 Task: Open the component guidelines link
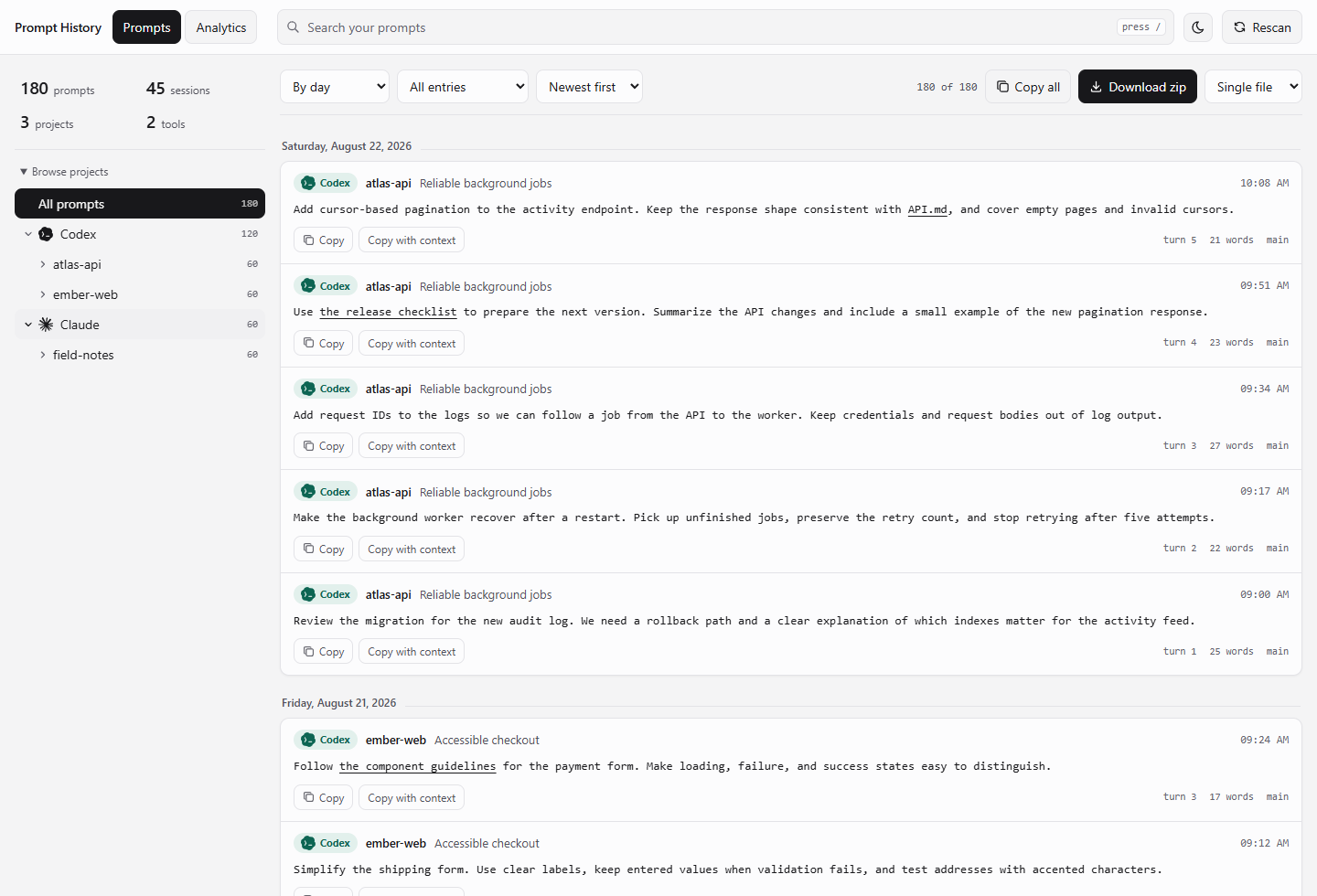tap(418, 766)
